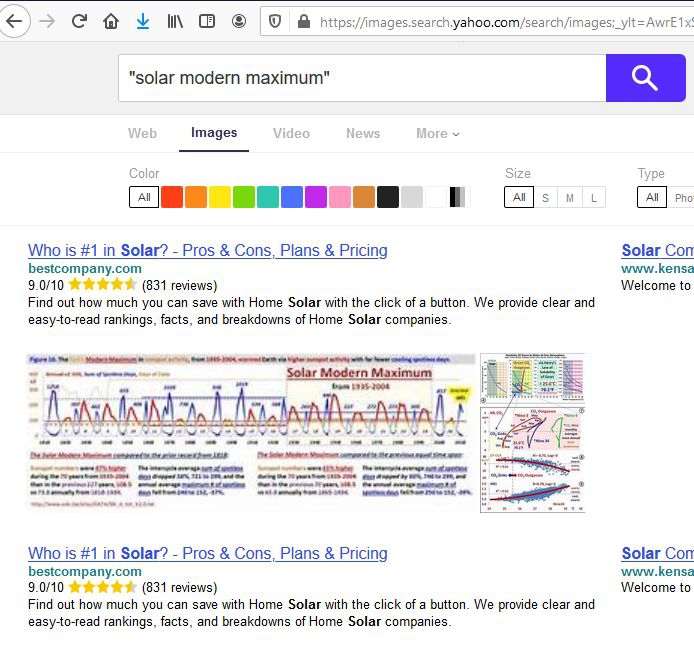Screen dimensions: 694x660
Task: Click the second 9.0/10 rating text
Action: pyautogui.click(x=46, y=587)
